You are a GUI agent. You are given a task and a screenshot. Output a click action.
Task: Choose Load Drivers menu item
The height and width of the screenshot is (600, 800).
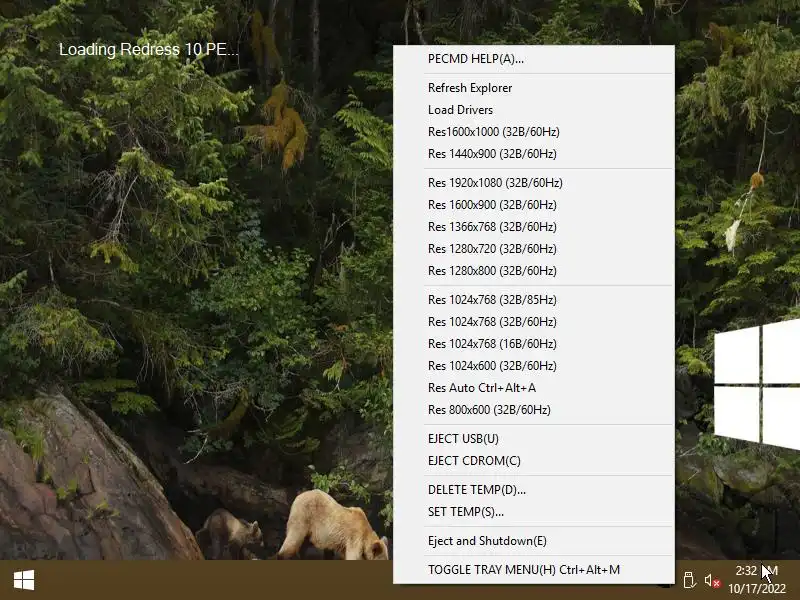pos(534,110)
